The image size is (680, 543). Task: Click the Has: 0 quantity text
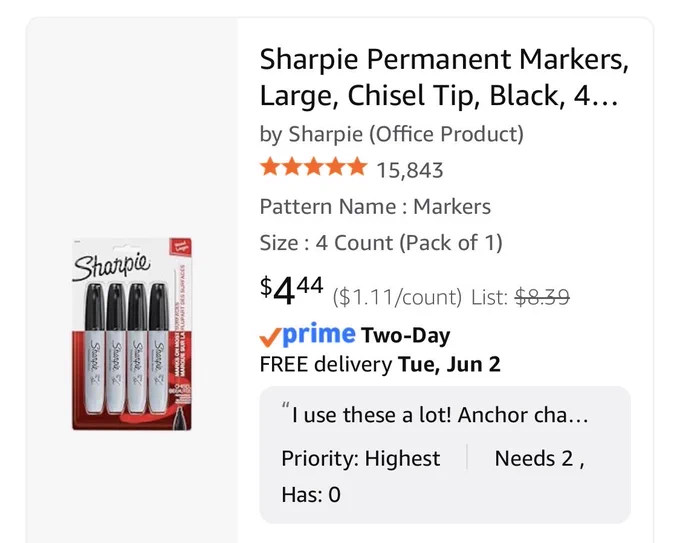pos(311,494)
